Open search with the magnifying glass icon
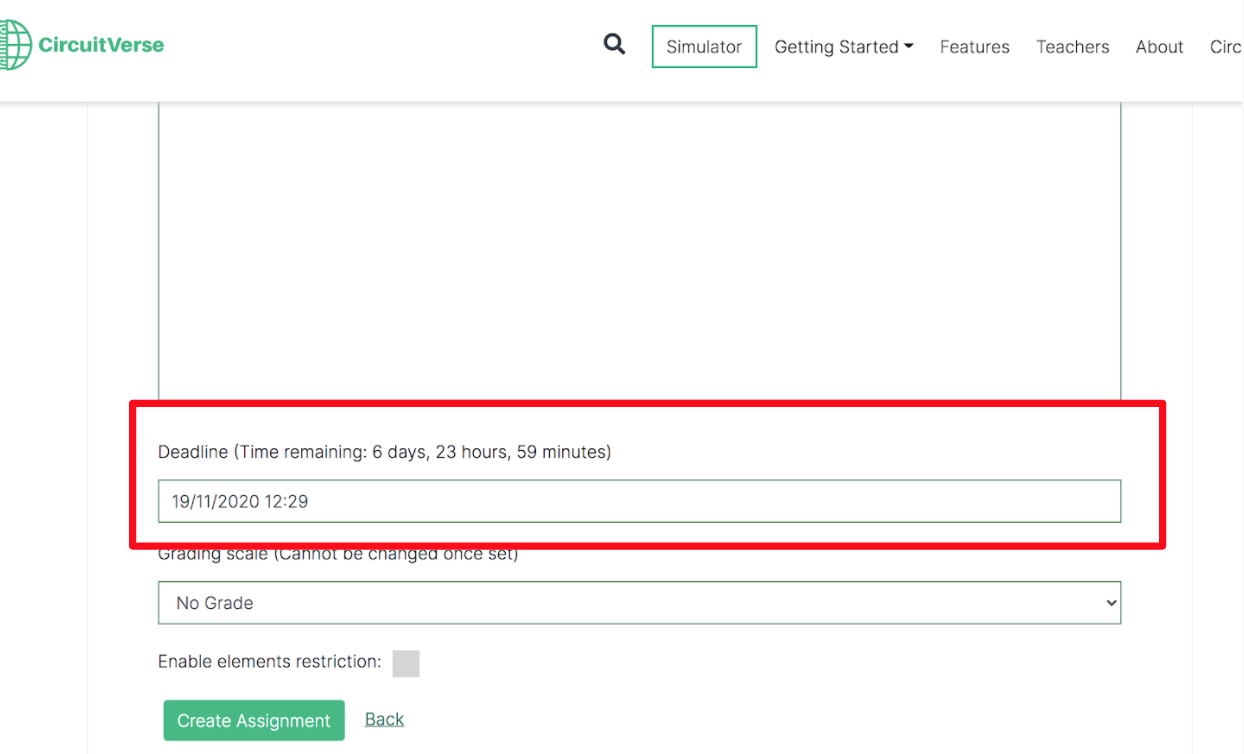This screenshot has width=1244, height=754. (614, 44)
